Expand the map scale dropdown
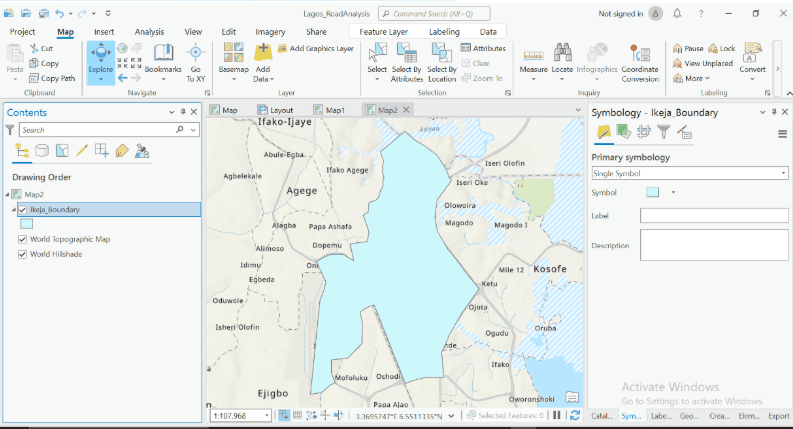Viewport: 793px width, 429px height. [267, 415]
